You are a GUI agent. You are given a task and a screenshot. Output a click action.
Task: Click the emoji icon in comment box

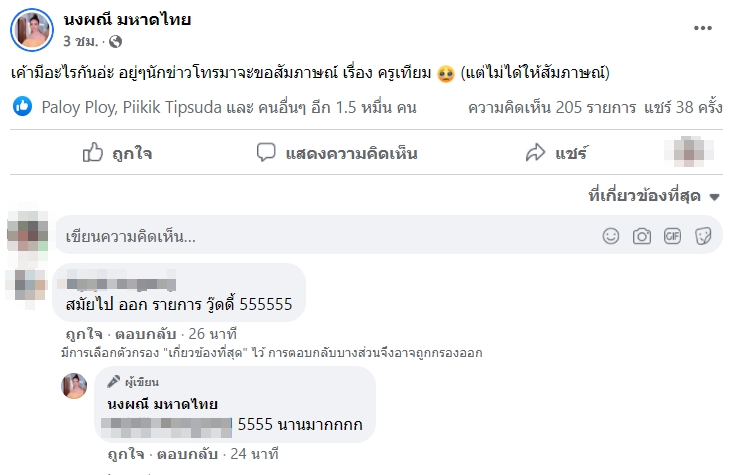[611, 236]
